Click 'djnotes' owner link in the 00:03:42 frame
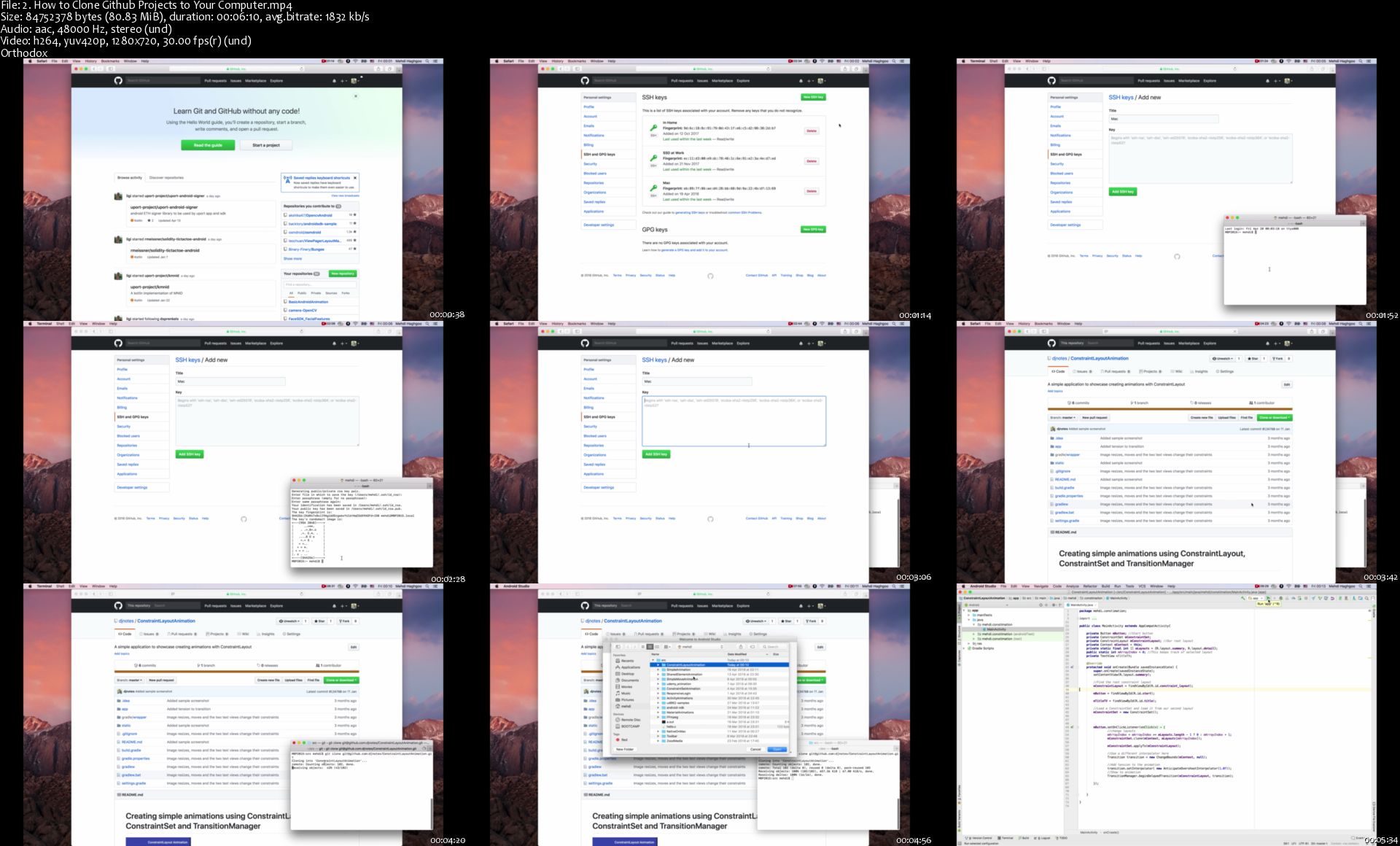The width and height of the screenshot is (1400, 846). click(x=1059, y=358)
